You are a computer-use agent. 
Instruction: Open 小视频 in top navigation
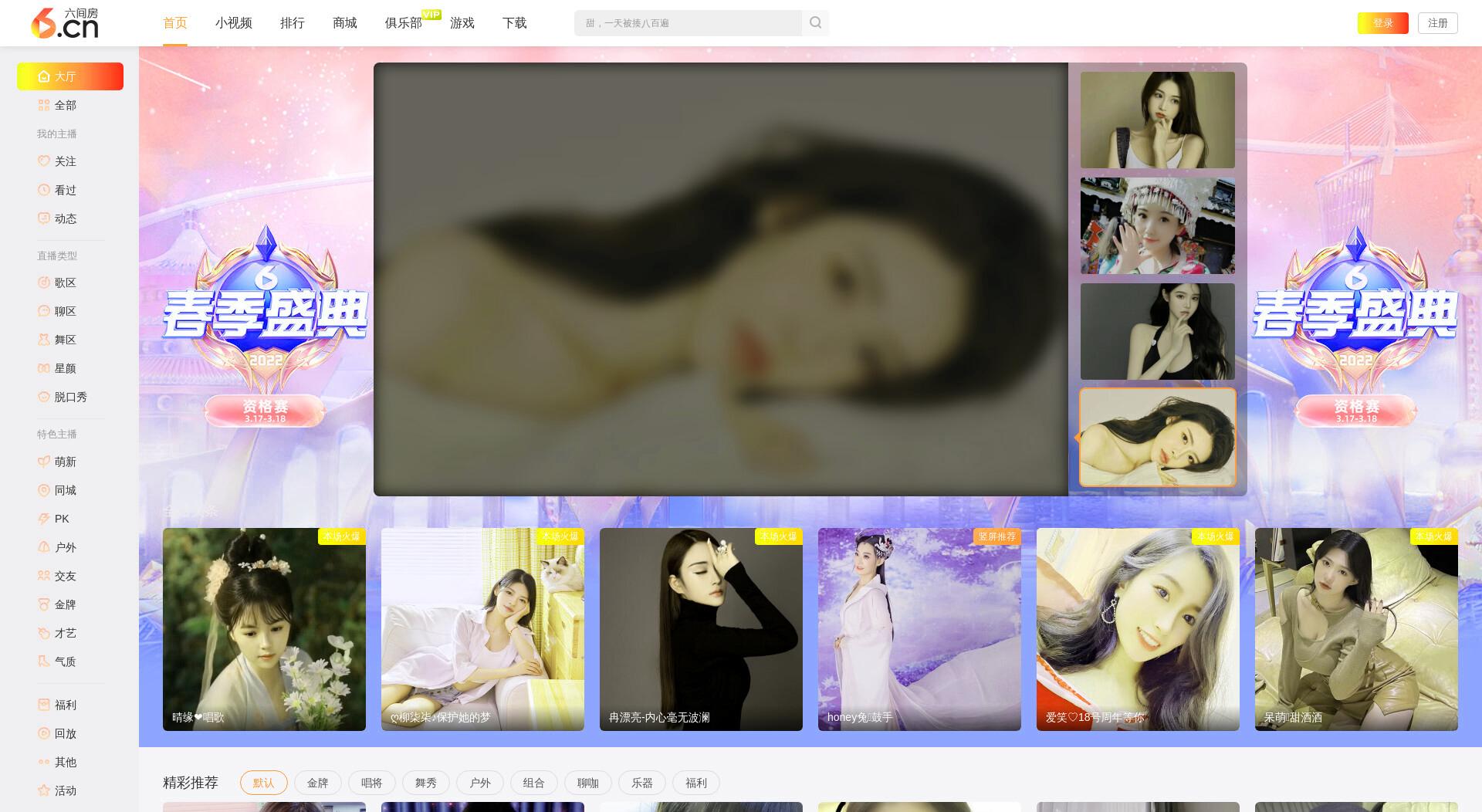tap(234, 23)
